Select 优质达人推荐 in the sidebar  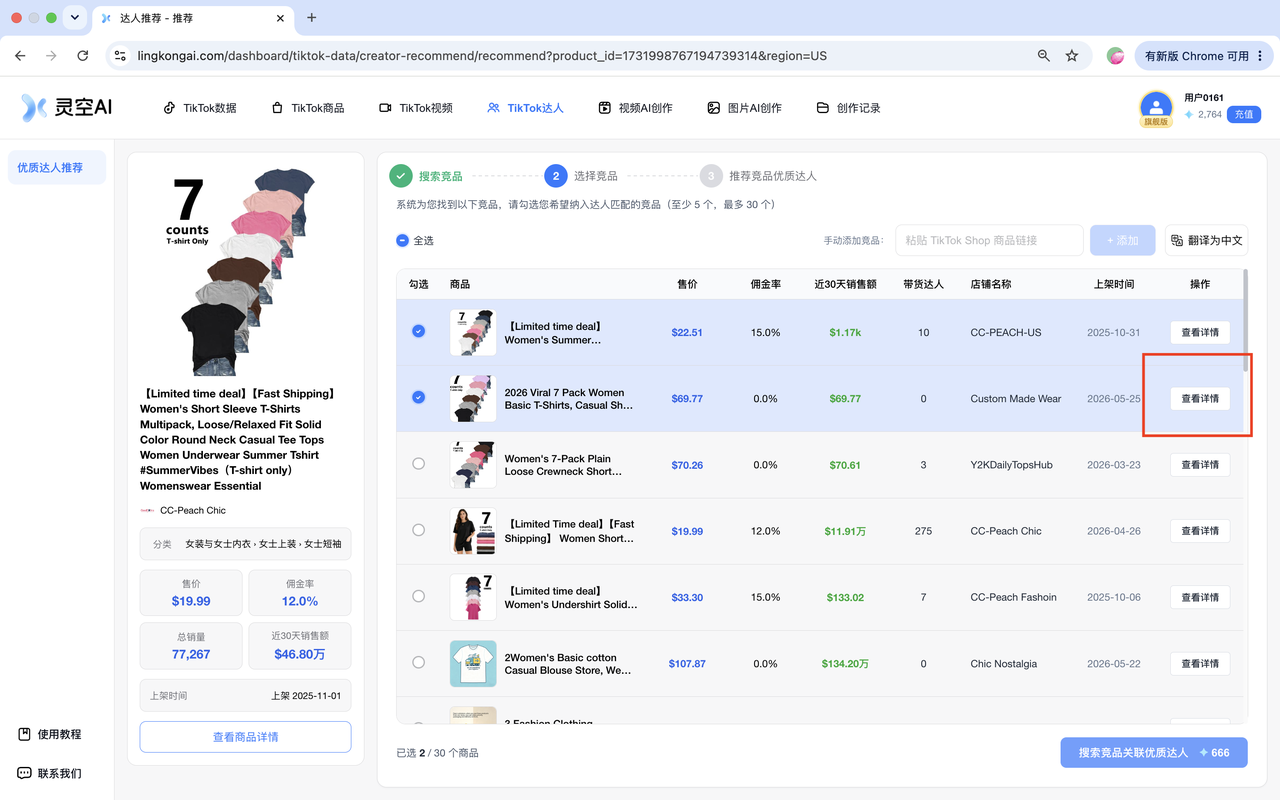57,168
